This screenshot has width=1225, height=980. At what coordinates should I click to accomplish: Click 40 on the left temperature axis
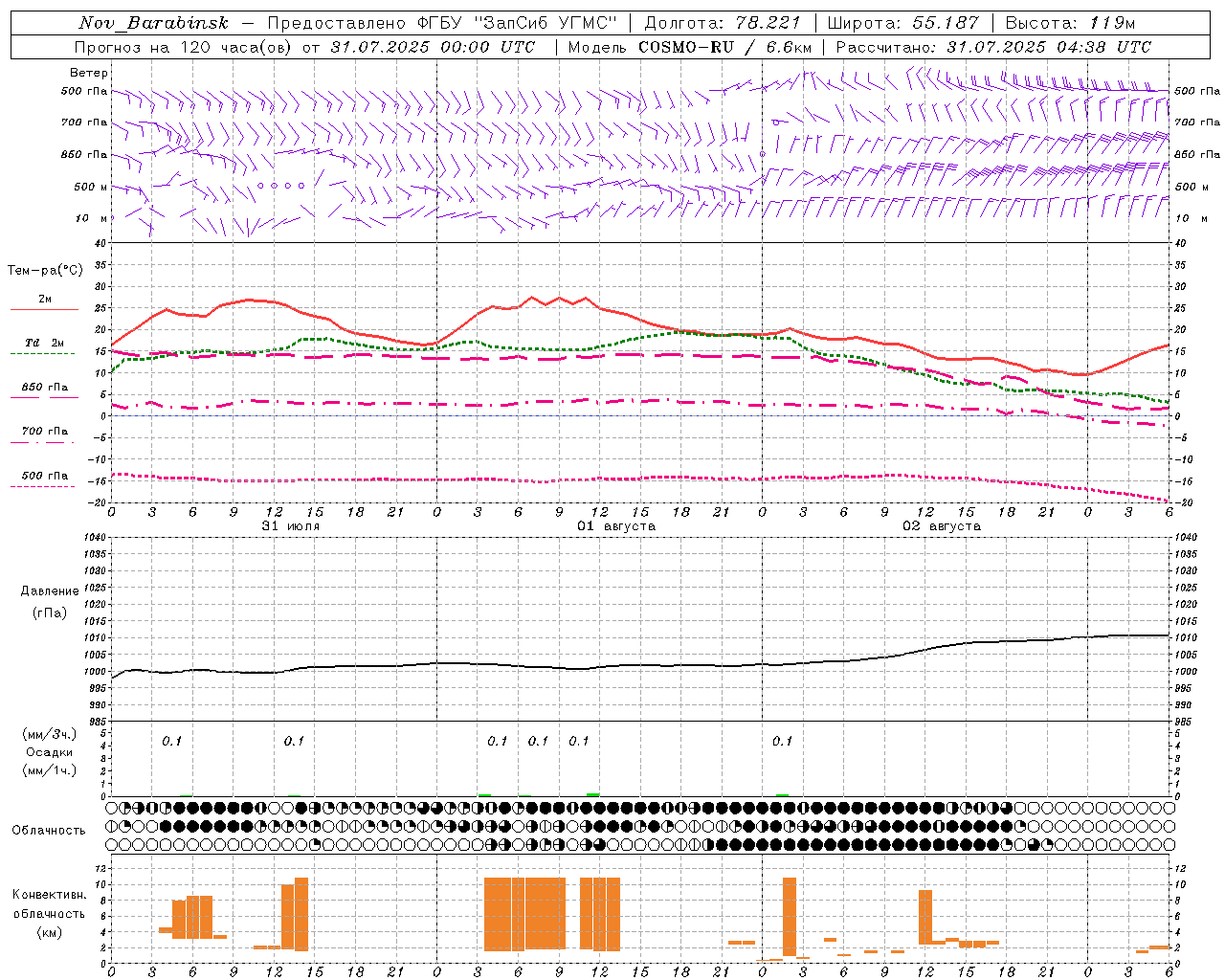point(100,244)
